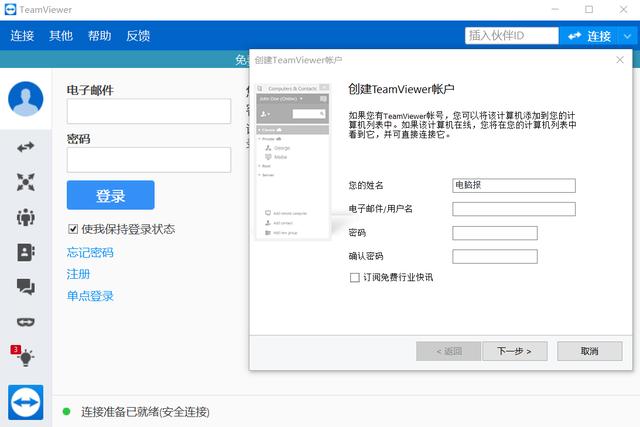Open the lightbulb notifications icon with badge
The image size is (640, 427).
[x=23, y=356]
